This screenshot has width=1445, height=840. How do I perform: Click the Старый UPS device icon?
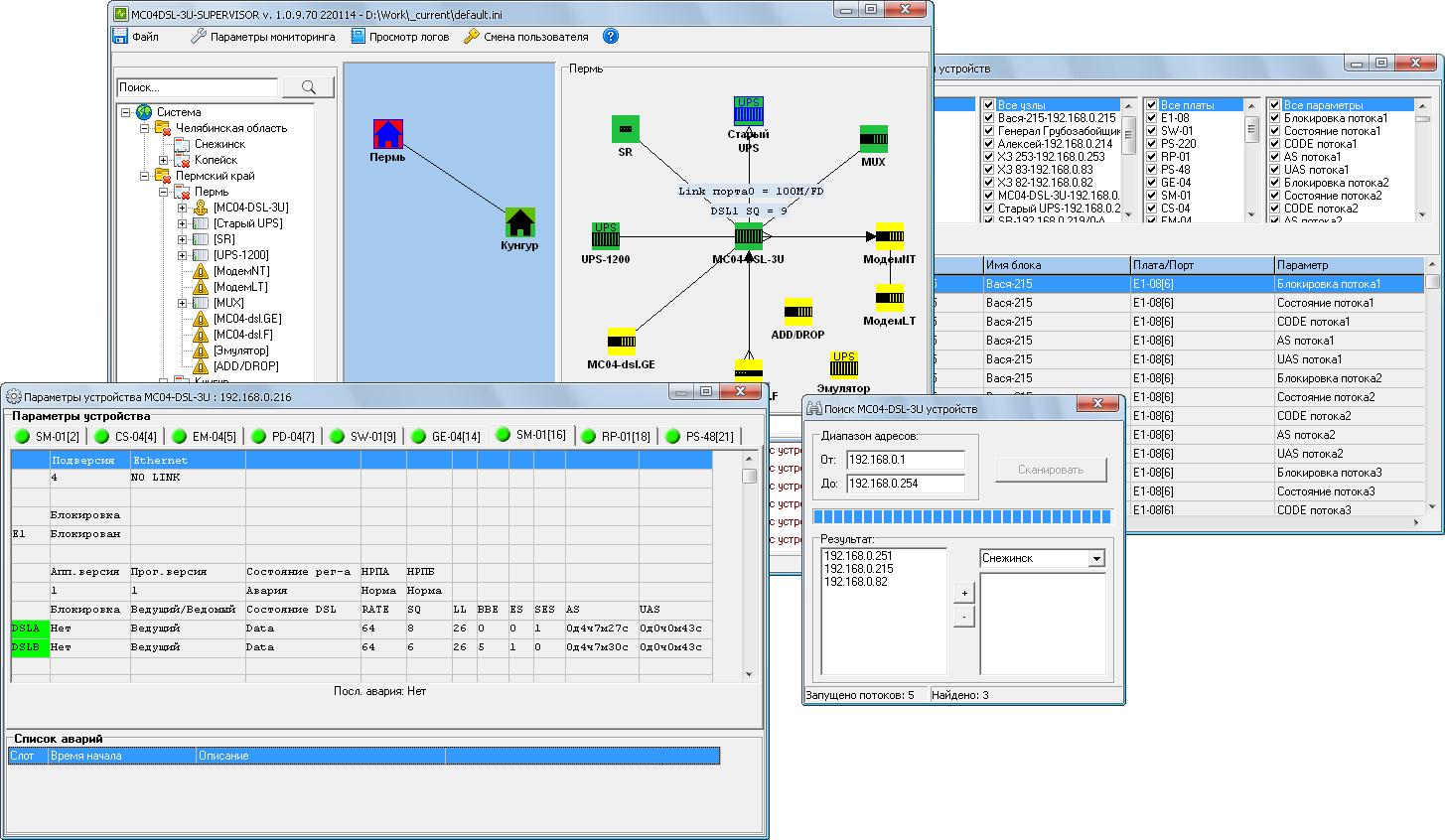748,110
